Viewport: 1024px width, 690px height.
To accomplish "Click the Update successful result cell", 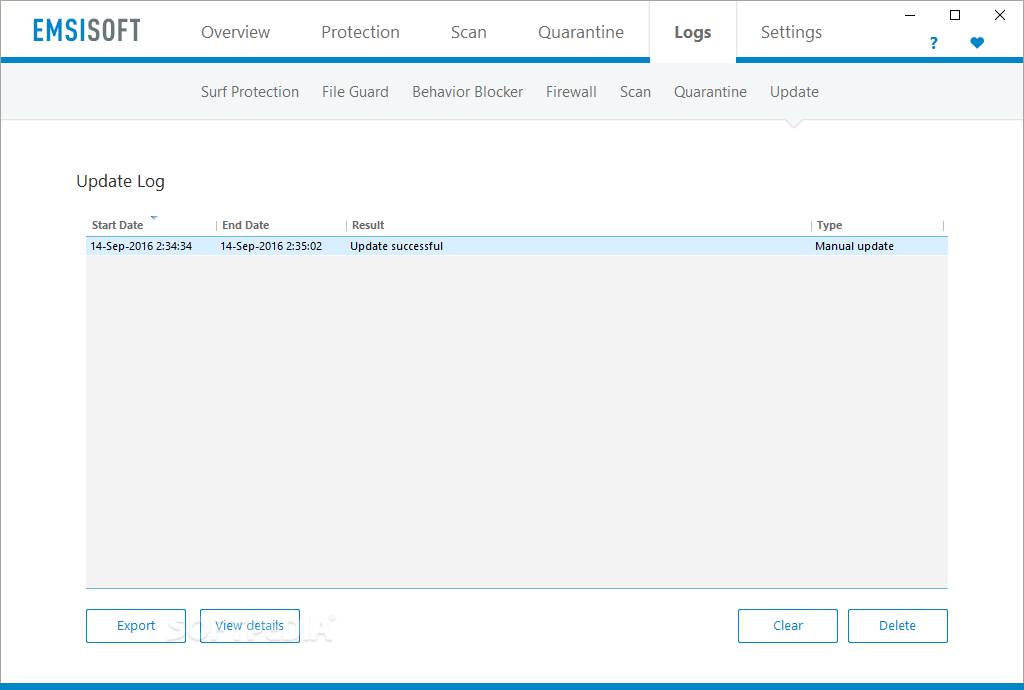I will tap(396, 246).
